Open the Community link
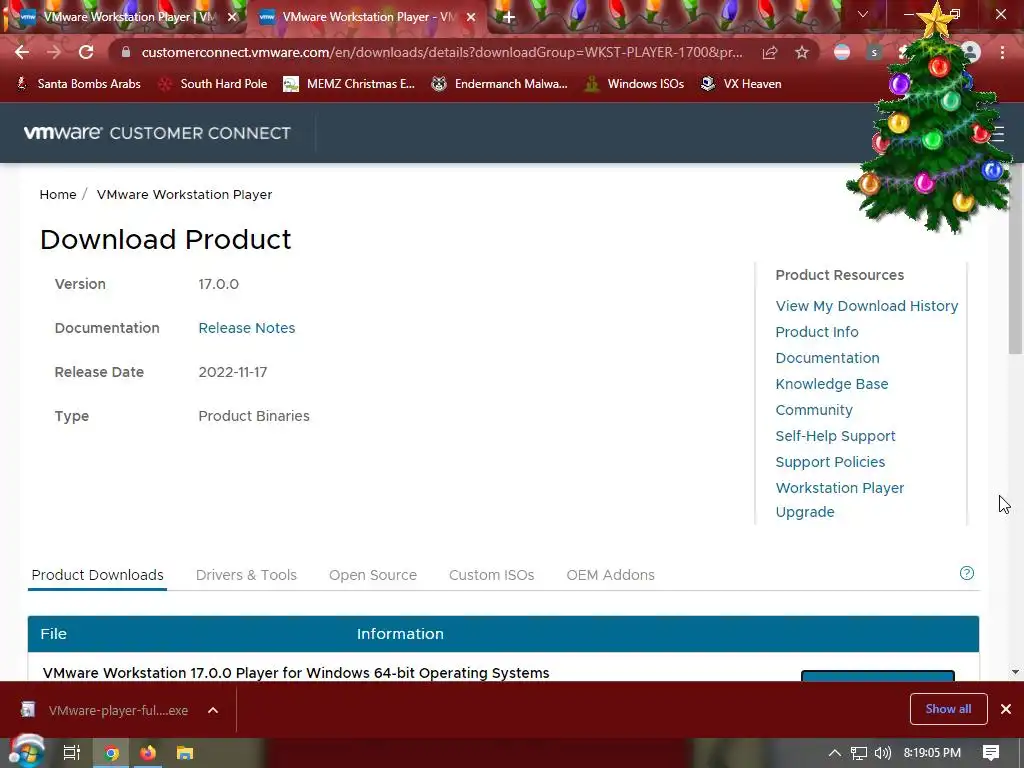1024x768 pixels. pos(814,411)
